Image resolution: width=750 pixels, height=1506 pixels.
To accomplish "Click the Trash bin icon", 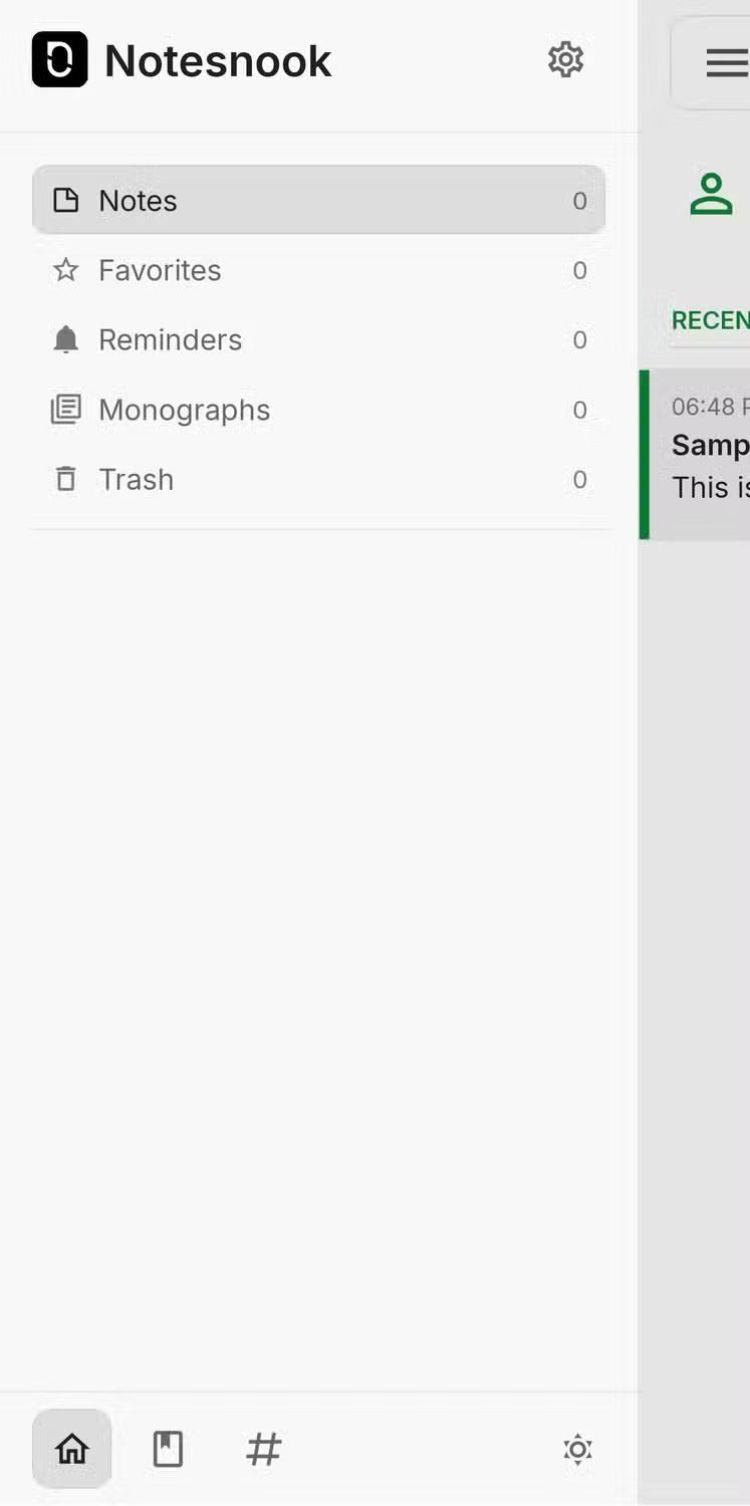I will pyautogui.click(x=66, y=480).
